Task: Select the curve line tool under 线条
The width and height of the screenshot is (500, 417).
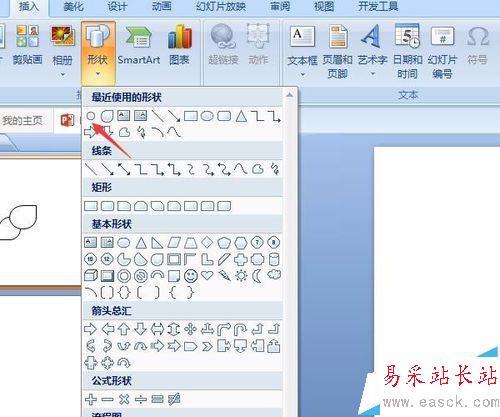Action: click(x=241, y=169)
